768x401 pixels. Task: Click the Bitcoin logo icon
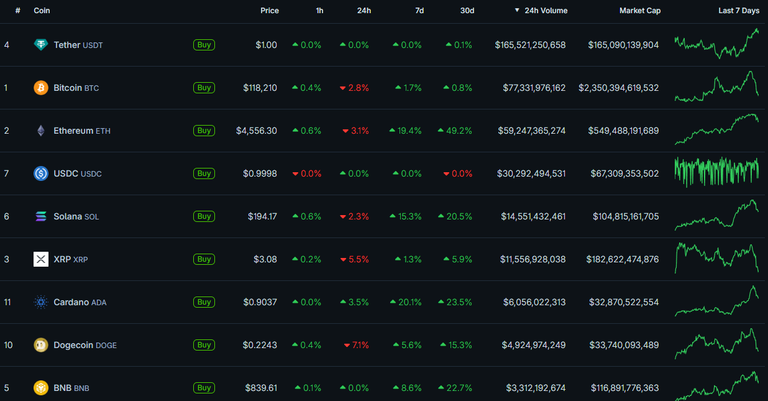click(x=41, y=88)
